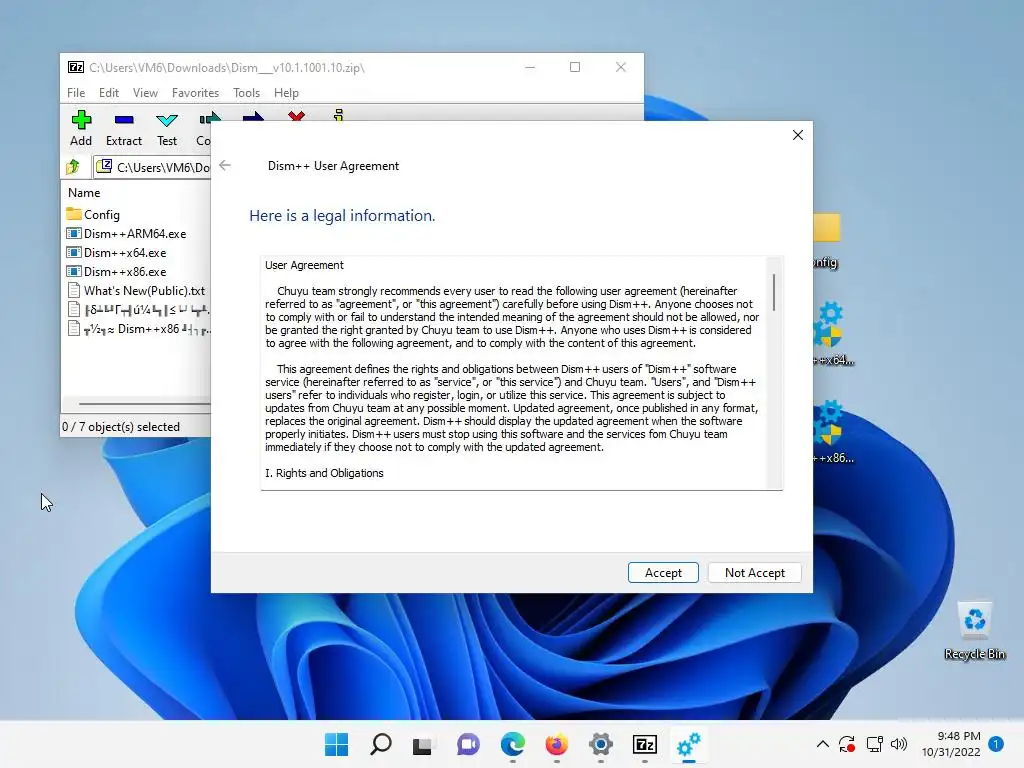Click the Add button in 7-Zip toolbar

81,128
